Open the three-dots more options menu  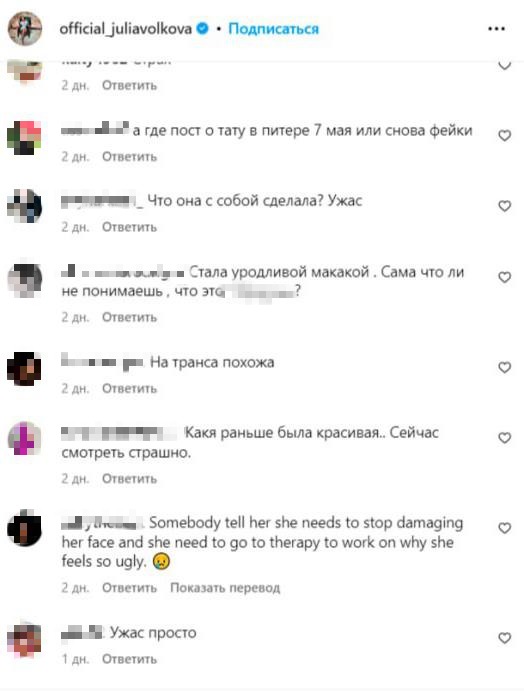pyautogui.click(x=496, y=29)
